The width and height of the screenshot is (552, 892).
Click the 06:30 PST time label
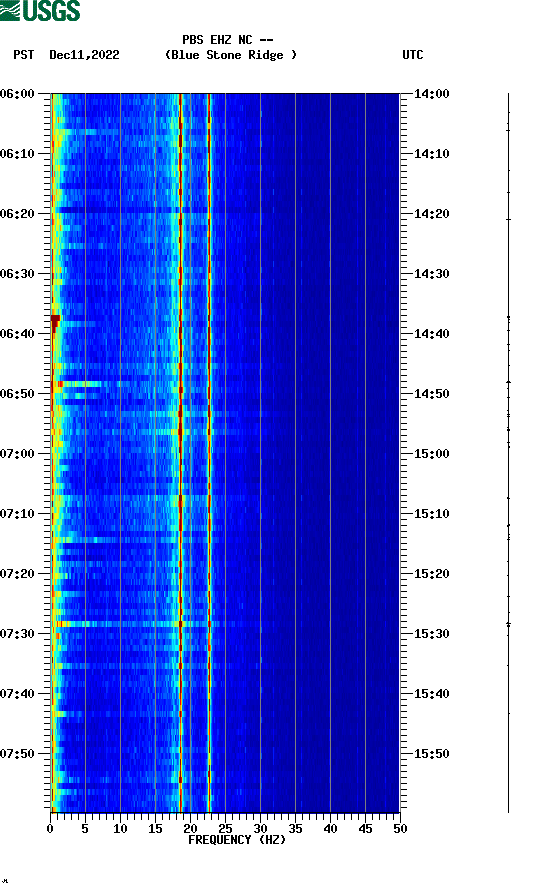(x=17, y=274)
